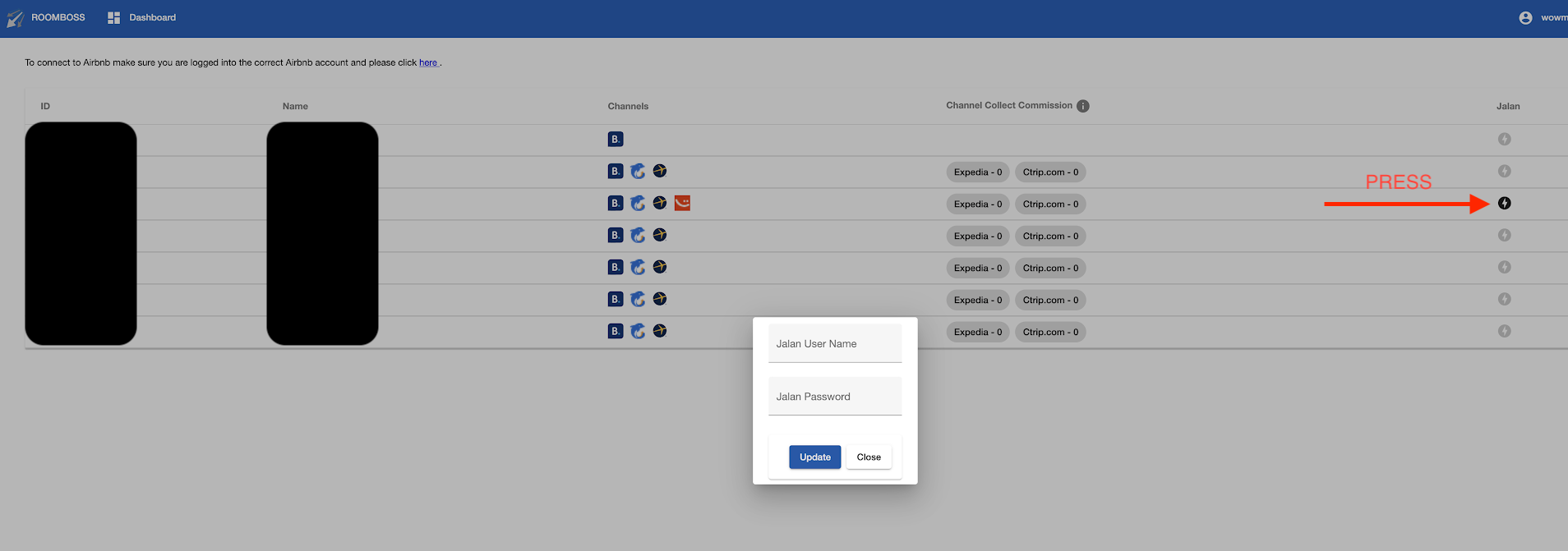Click Booking.com icon in the last table row
Screen dimensions: 1568x551
[x=616, y=331]
